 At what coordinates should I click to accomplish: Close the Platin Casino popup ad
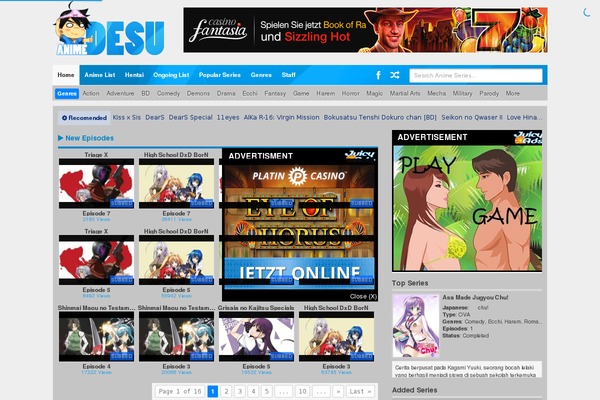click(x=363, y=296)
